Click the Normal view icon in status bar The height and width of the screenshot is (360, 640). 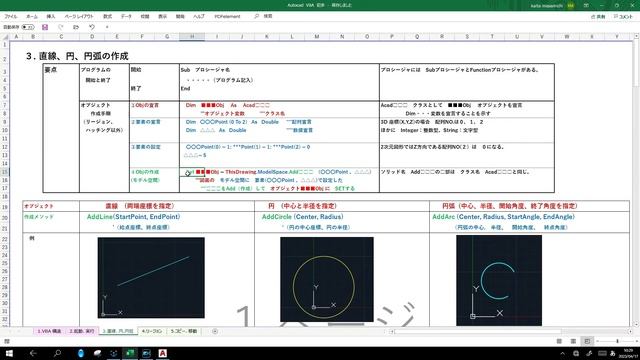[x=559, y=341]
